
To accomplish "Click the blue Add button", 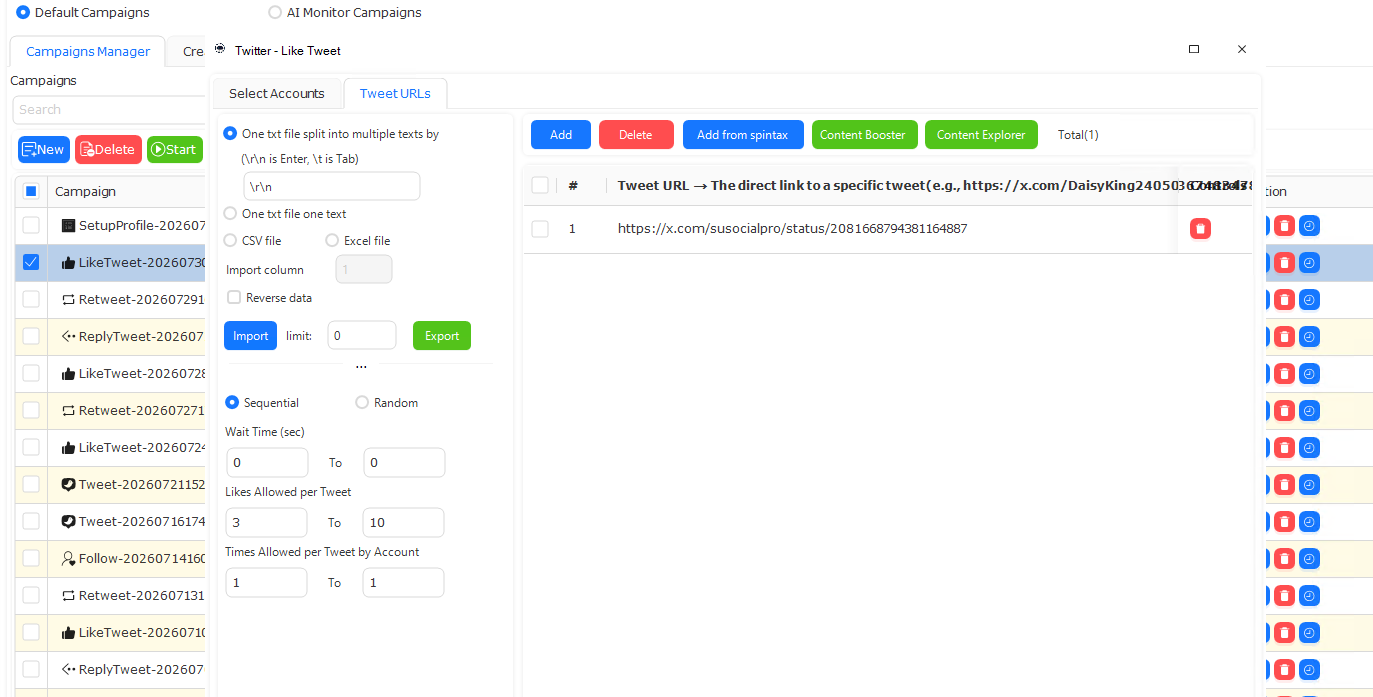I will point(561,135).
